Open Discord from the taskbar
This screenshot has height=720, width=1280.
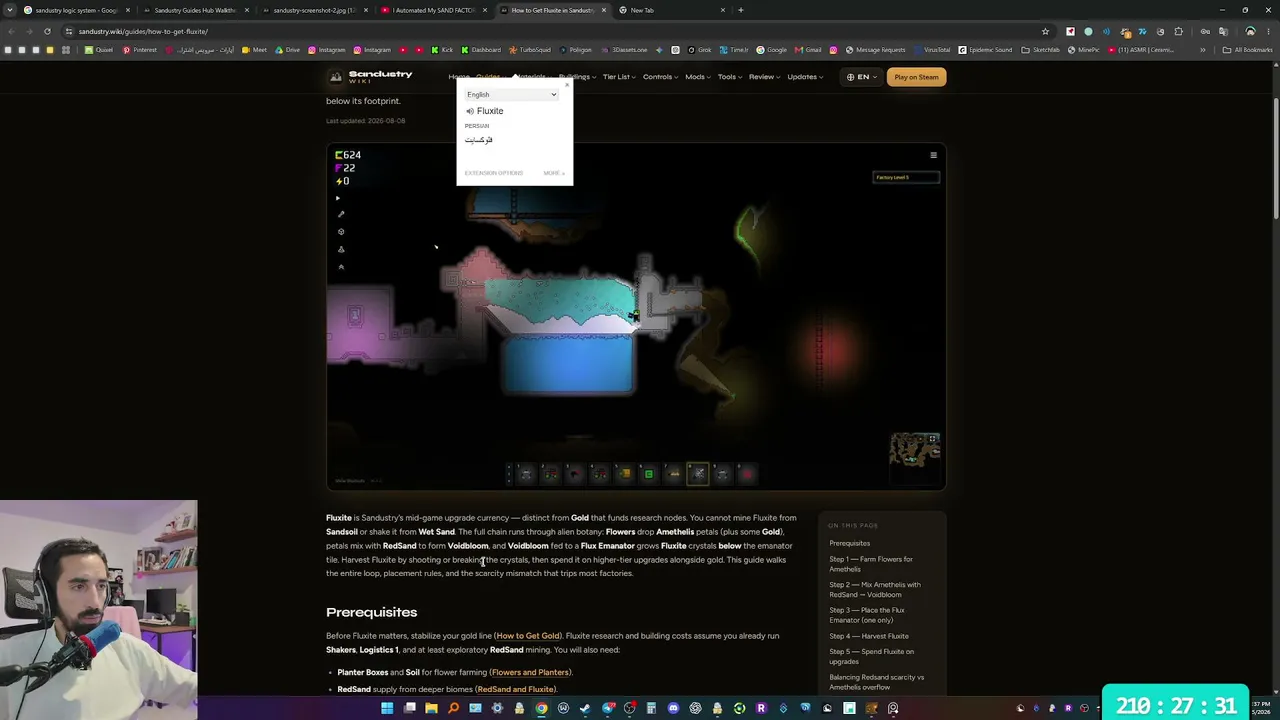click(673, 708)
